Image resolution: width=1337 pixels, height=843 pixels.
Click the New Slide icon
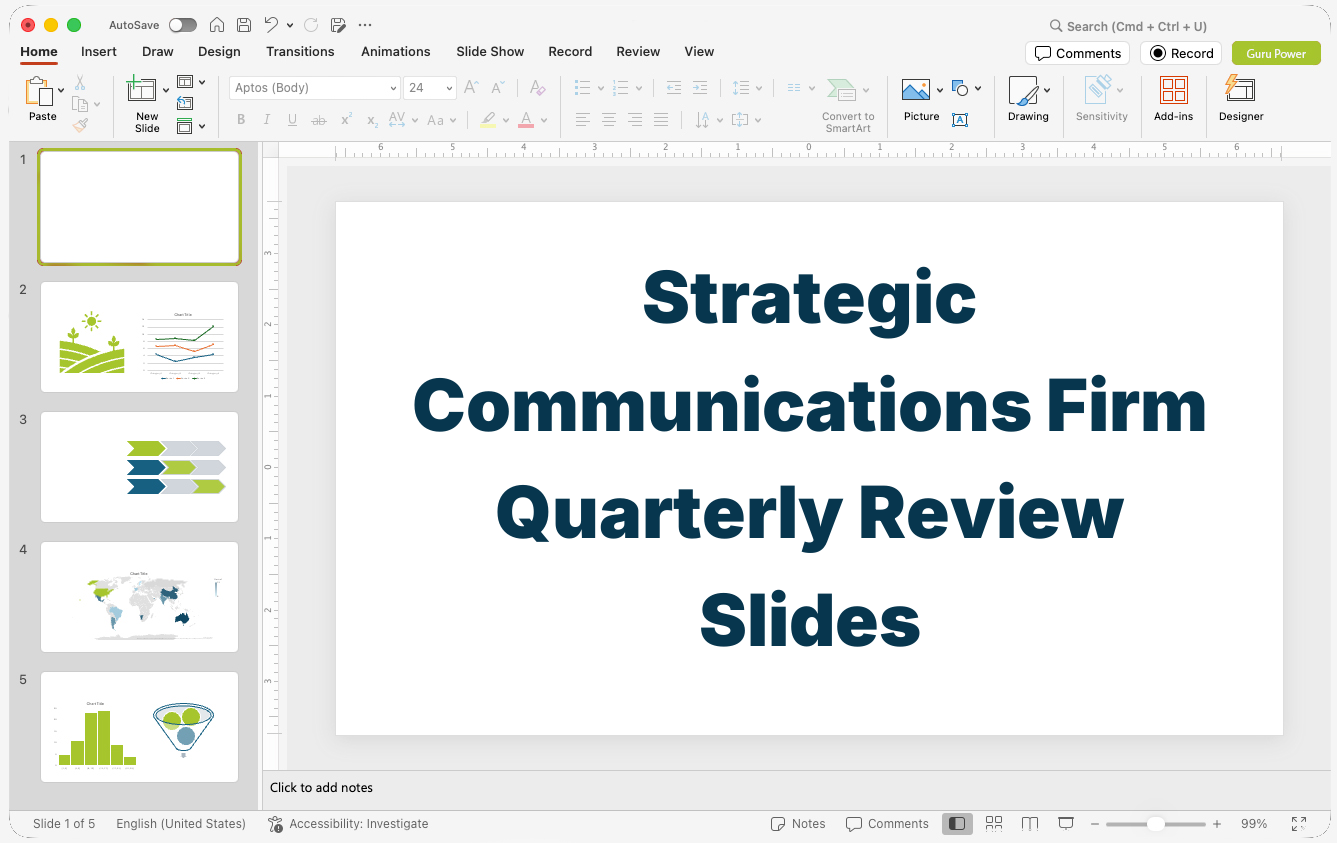coord(142,90)
